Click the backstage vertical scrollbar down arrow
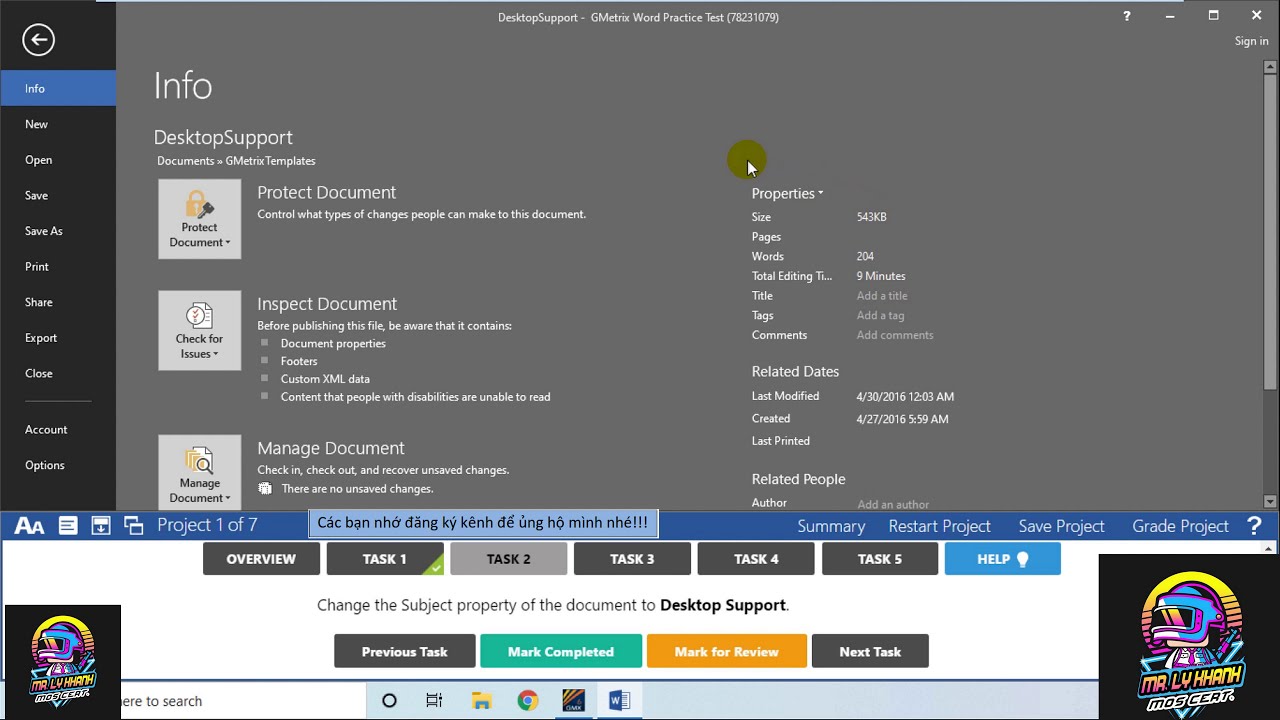Viewport: 1280px width, 720px height. tap(1270, 502)
